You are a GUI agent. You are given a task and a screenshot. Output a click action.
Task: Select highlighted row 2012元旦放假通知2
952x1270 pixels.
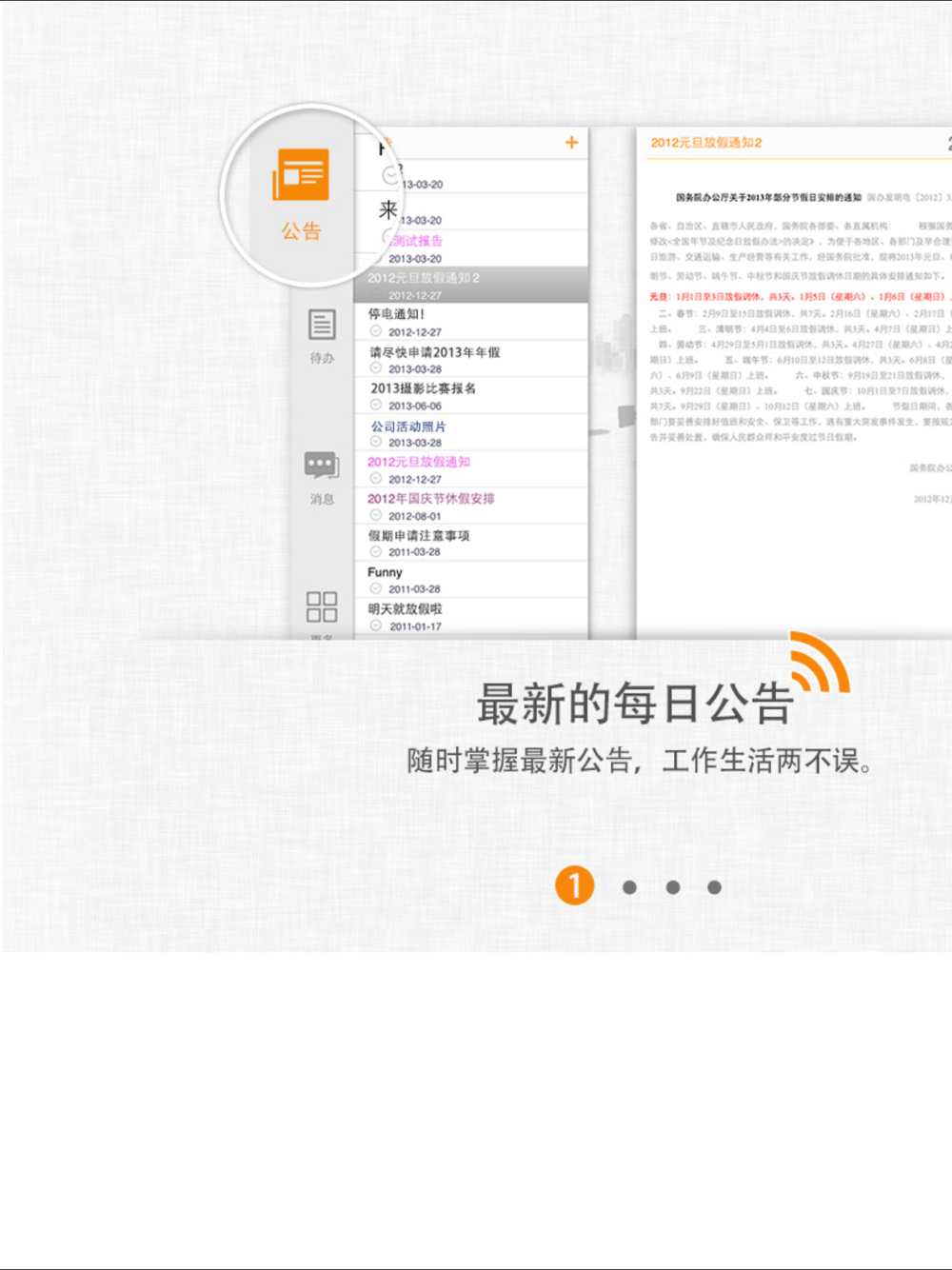coord(472,286)
